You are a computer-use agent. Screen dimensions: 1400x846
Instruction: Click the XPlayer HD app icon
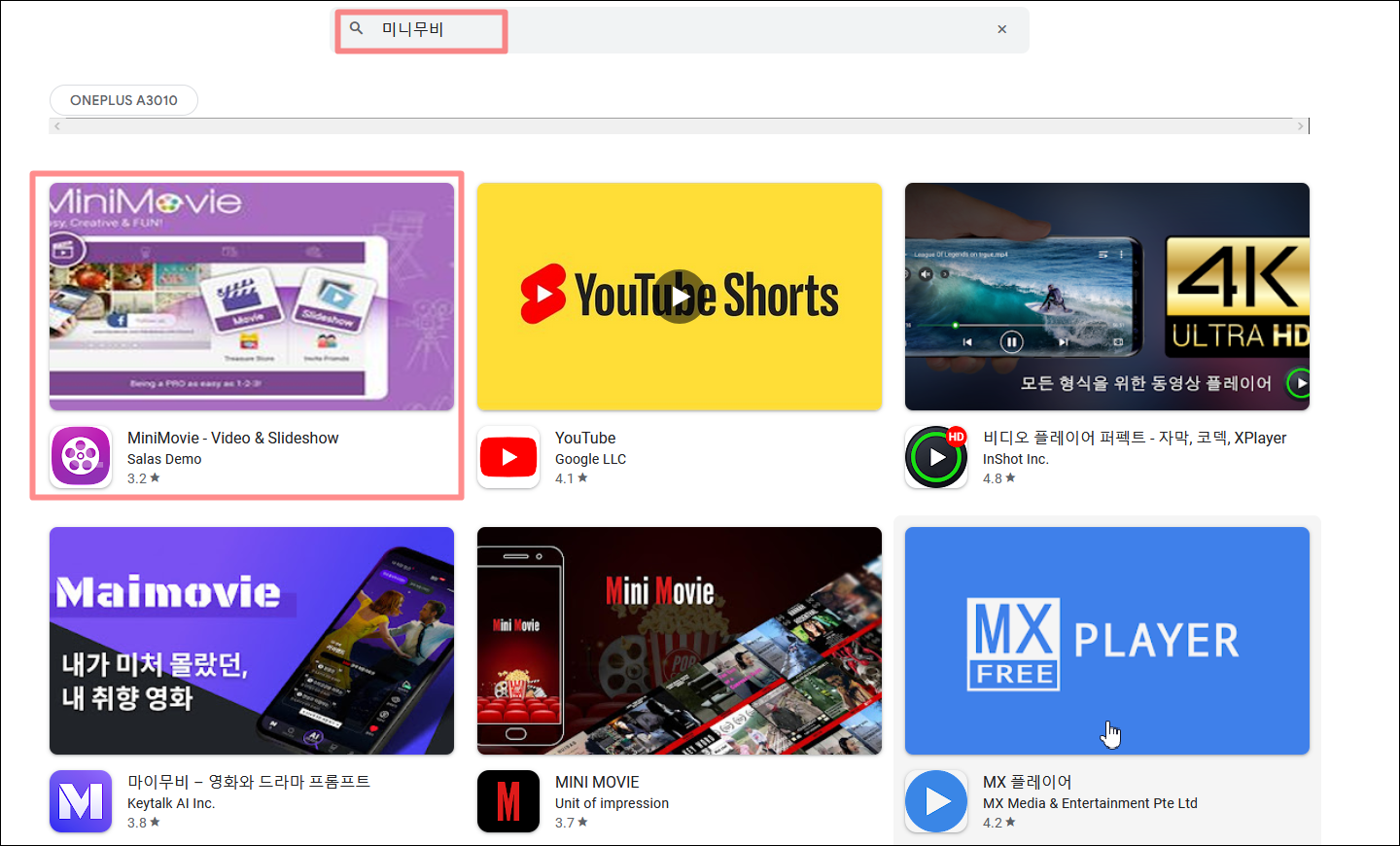(x=936, y=456)
